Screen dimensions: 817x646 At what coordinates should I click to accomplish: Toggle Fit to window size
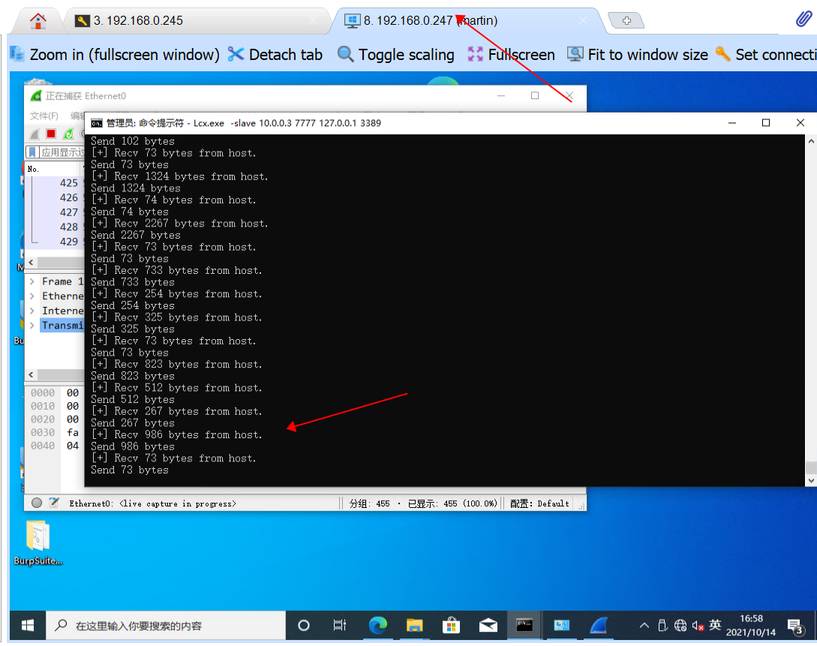637,54
